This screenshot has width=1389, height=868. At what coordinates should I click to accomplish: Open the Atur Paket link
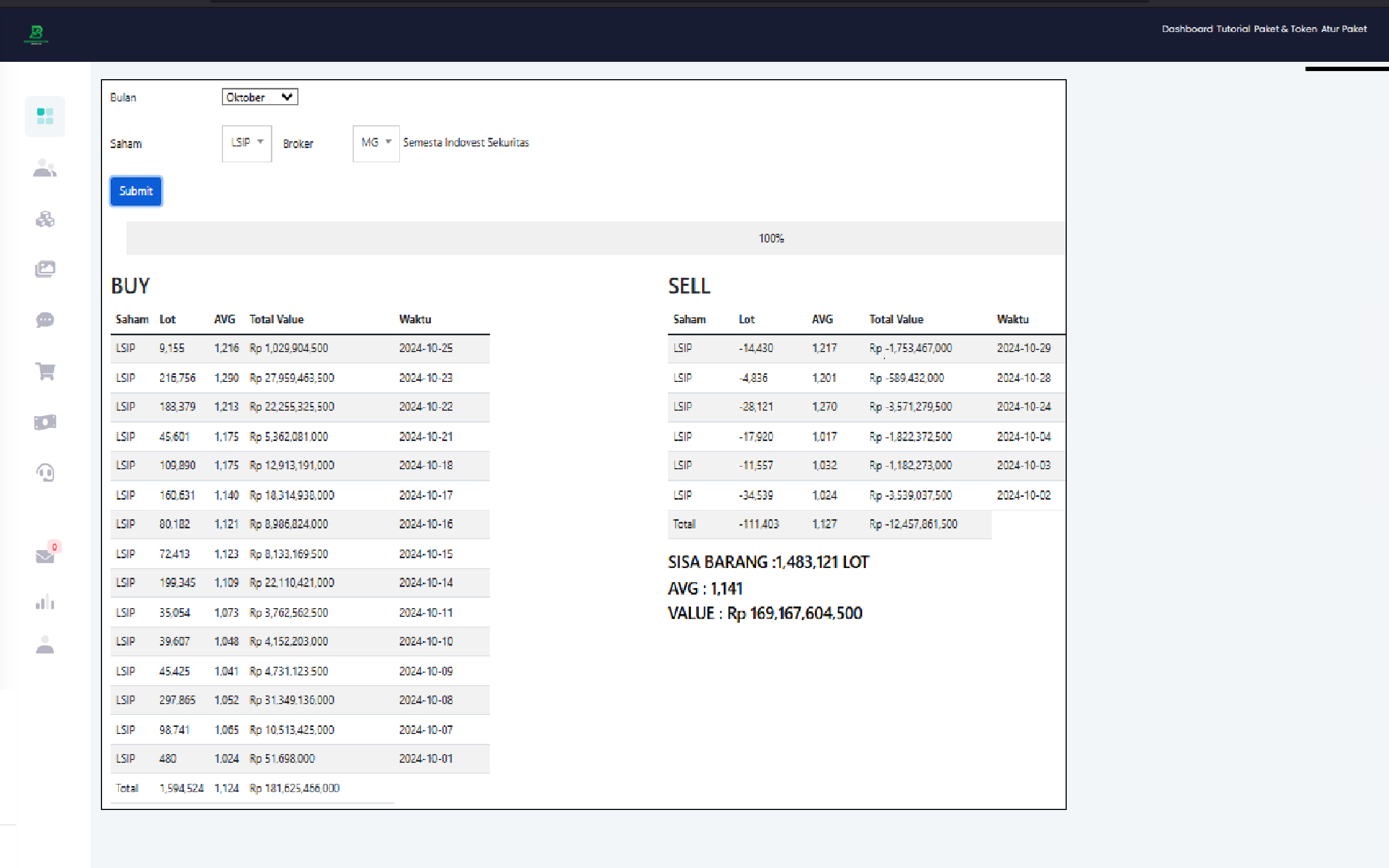[x=1343, y=29]
